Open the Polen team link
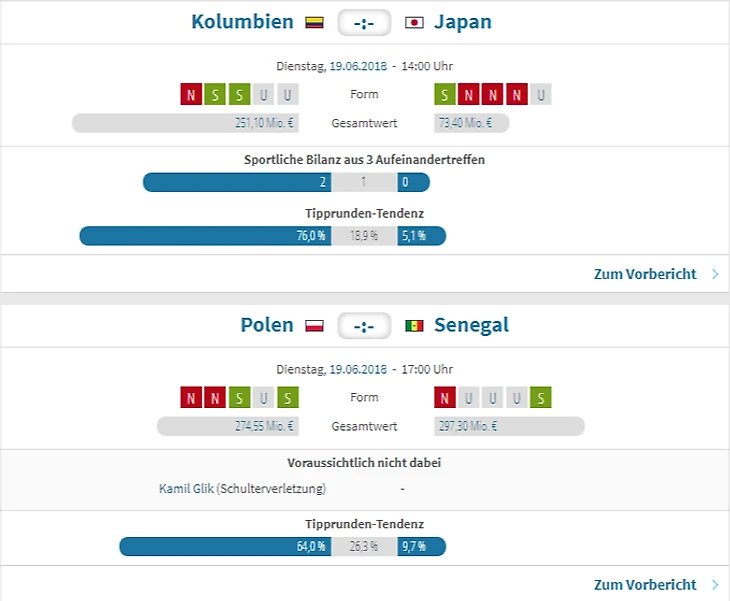The width and height of the screenshot is (730, 601). (267, 325)
